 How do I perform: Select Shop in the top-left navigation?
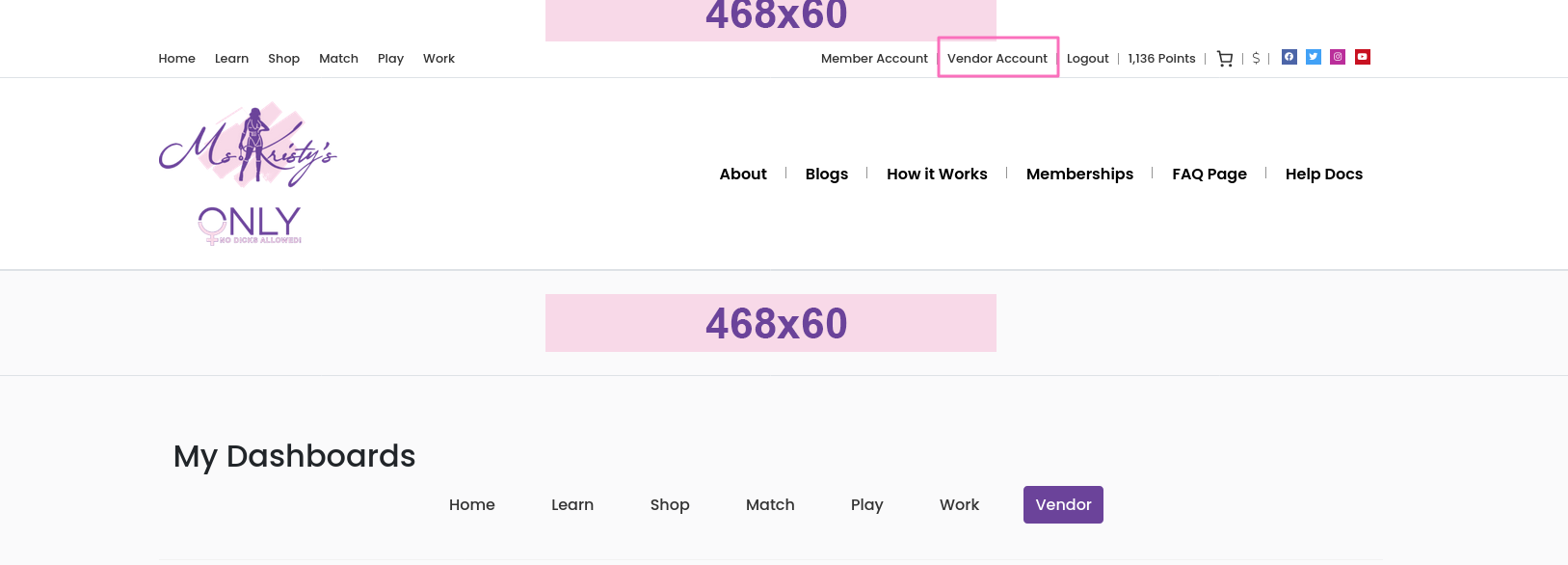coord(283,59)
